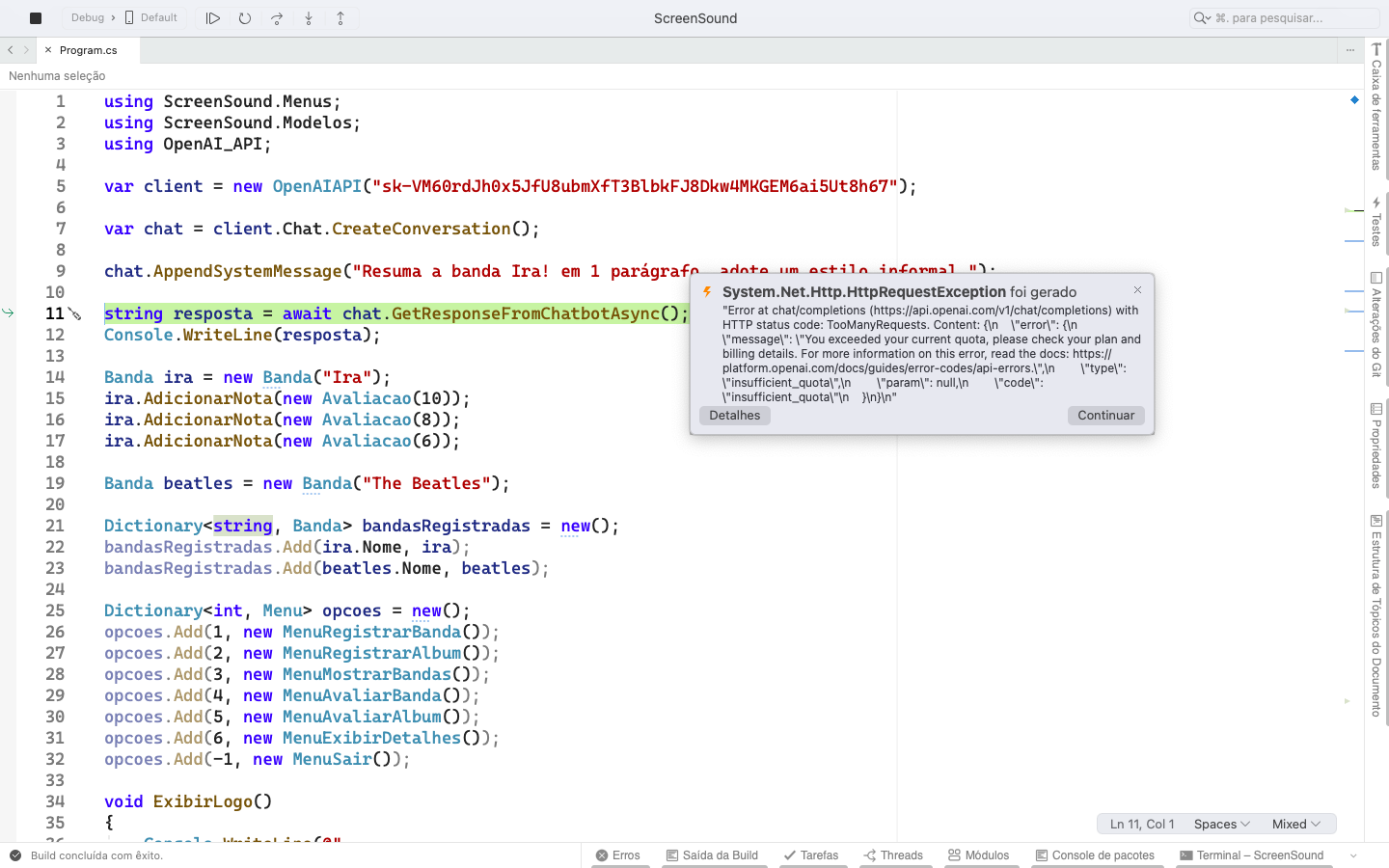The width and height of the screenshot is (1389, 868).
Task: Navigate back with the left arrow
Action: coord(10,50)
